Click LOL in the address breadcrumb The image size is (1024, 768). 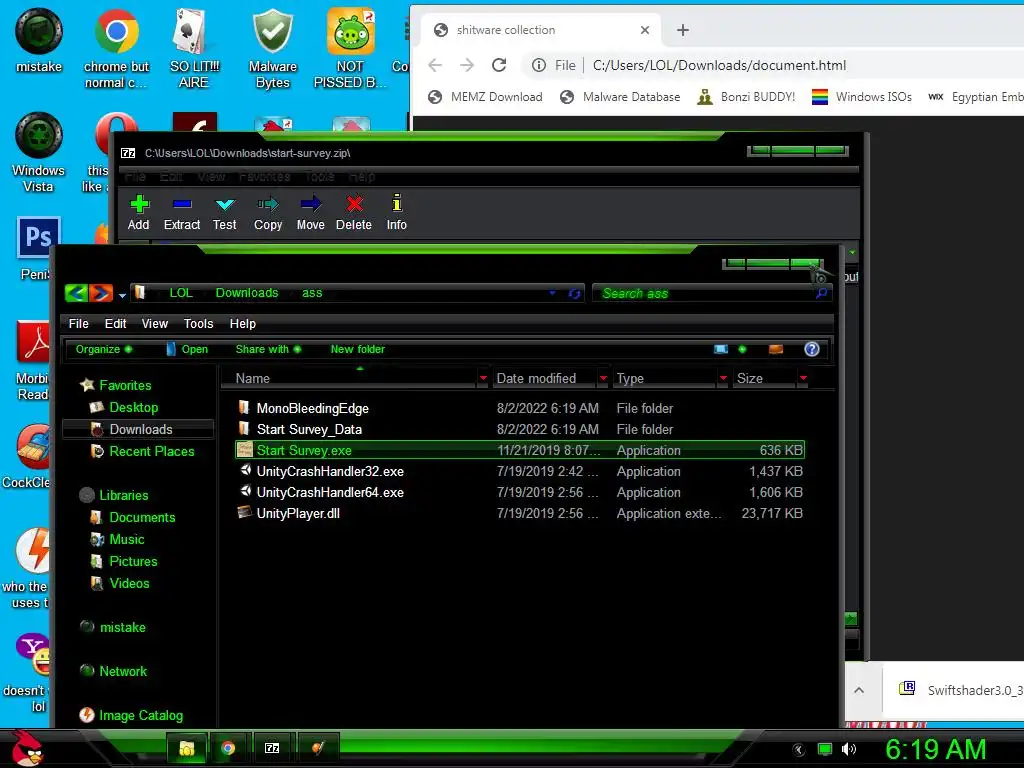pyautogui.click(x=181, y=293)
